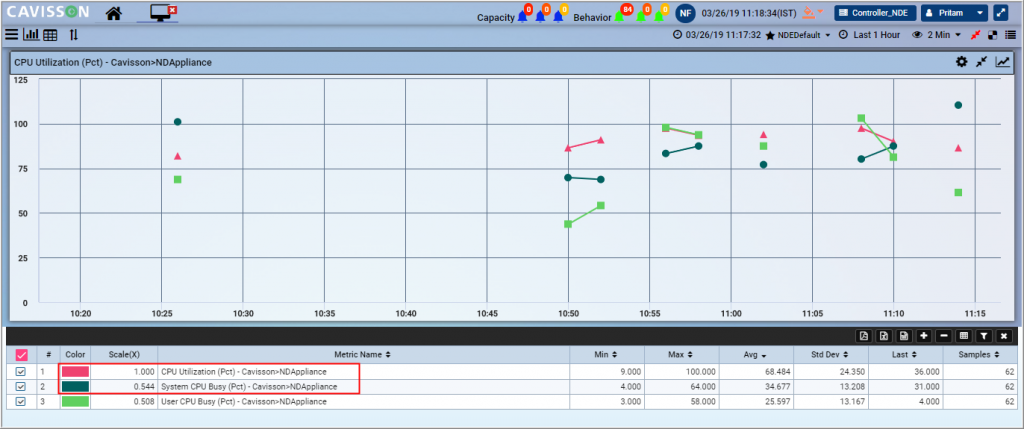This screenshot has height=429, width=1024.
Task: Click the list lines icon at top right
Action: click(1010, 35)
